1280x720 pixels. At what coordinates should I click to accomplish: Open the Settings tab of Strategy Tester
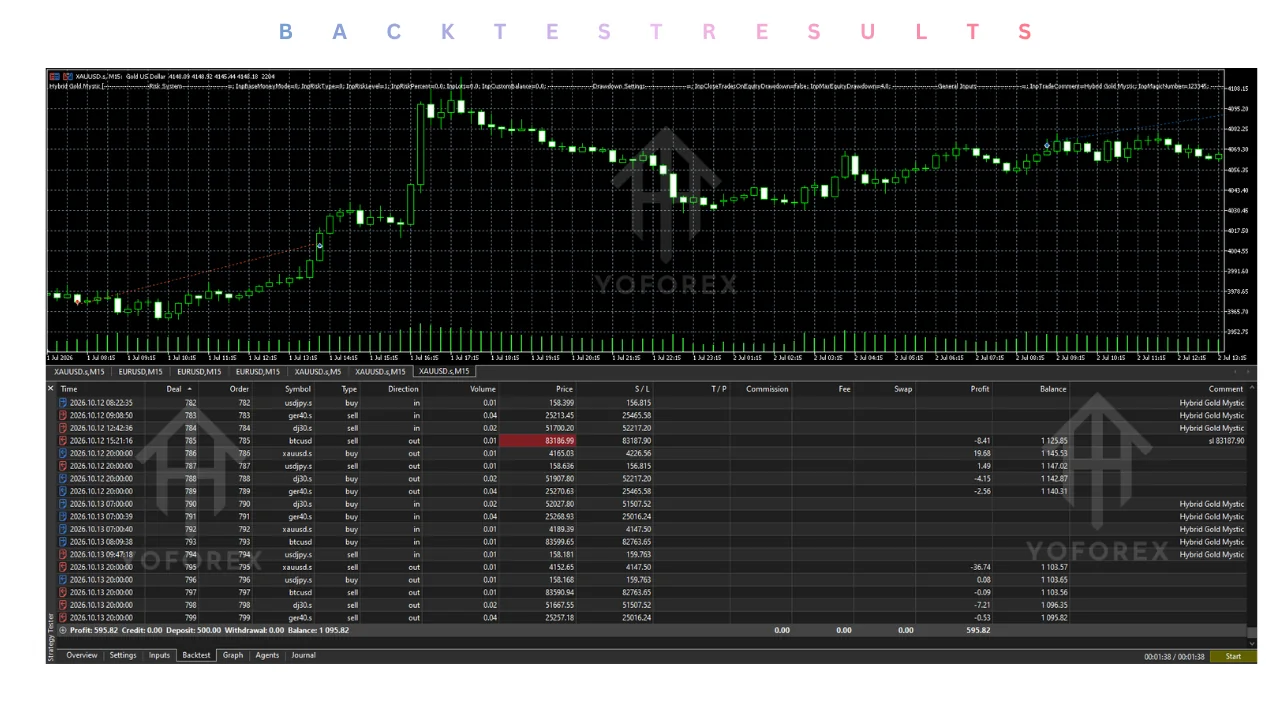tap(123, 656)
